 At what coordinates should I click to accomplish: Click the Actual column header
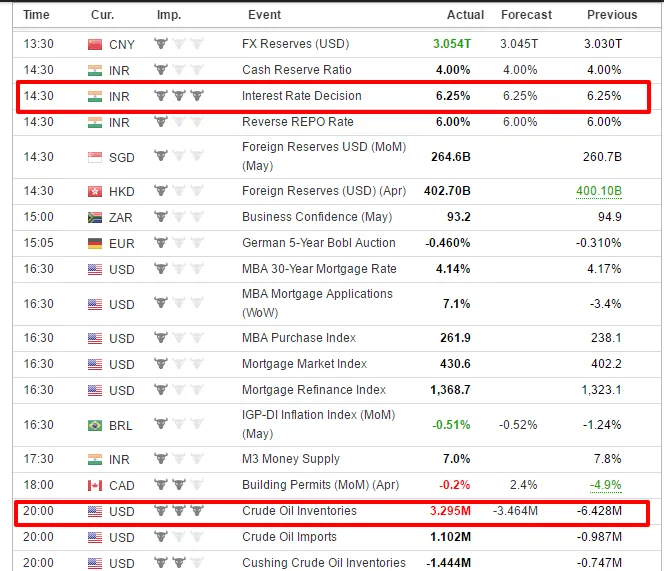click(x=465, y=15)
